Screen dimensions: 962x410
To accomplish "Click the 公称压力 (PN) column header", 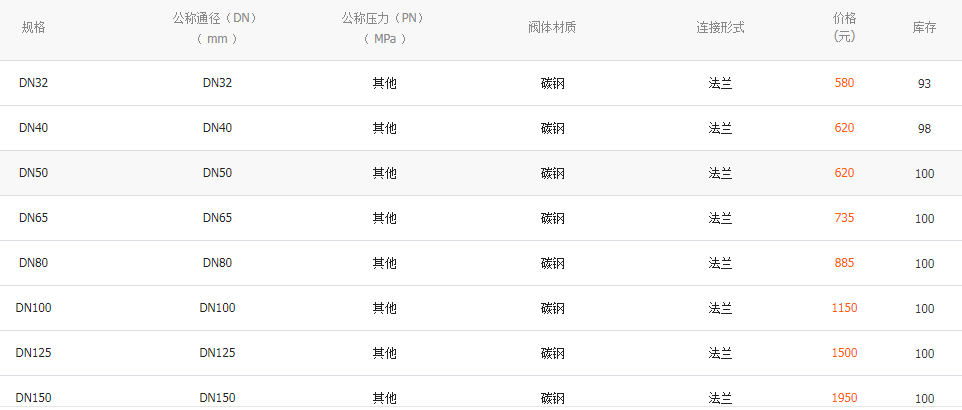I will click(384, 28).
